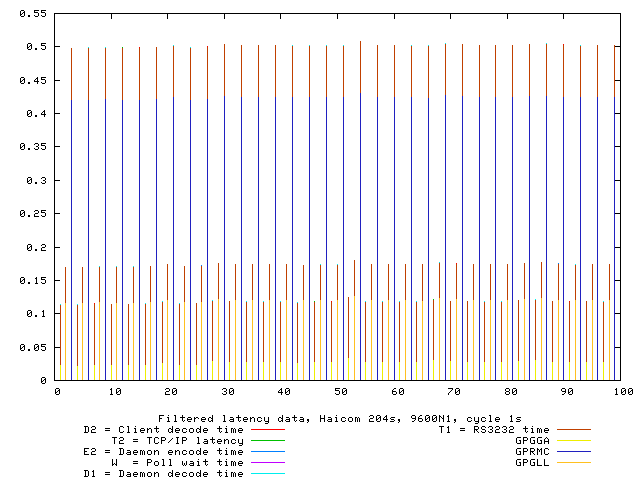Select the 'D2 = Client decode time' legend label
The width and height of the screenshot is (640, 480).
click(x=162, y=429)
